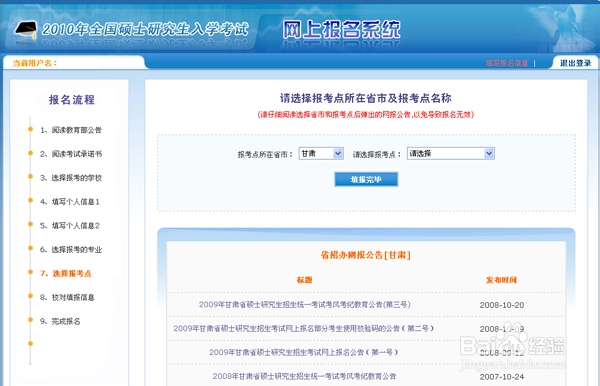Image resolution: width=600 pixels, height=386 pixels.
Task: Open 2009年甘肃省考风考纪教育公告(第三号) link
Action: point(305,305)
